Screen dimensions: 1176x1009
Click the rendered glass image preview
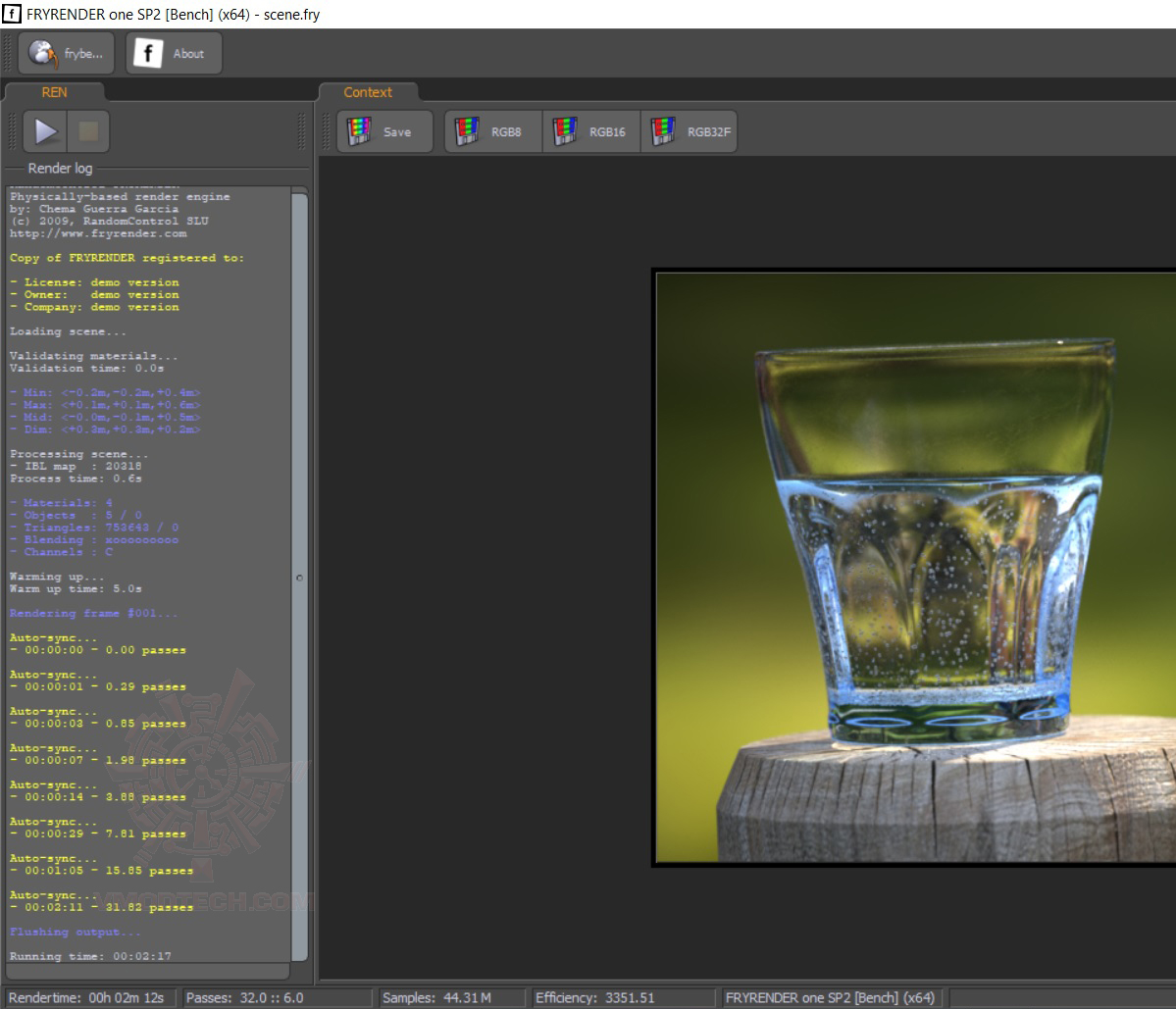914,569
